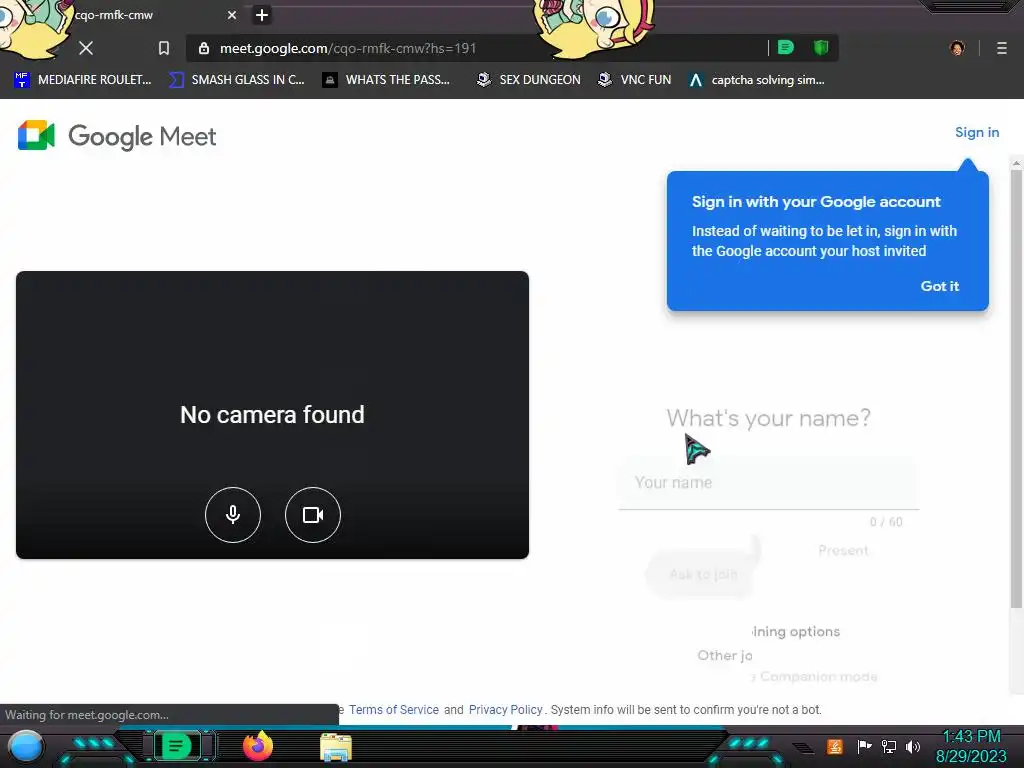Stop page loading with X button
The width and height of the screenshot is (1024, 768).
(86, 48)
